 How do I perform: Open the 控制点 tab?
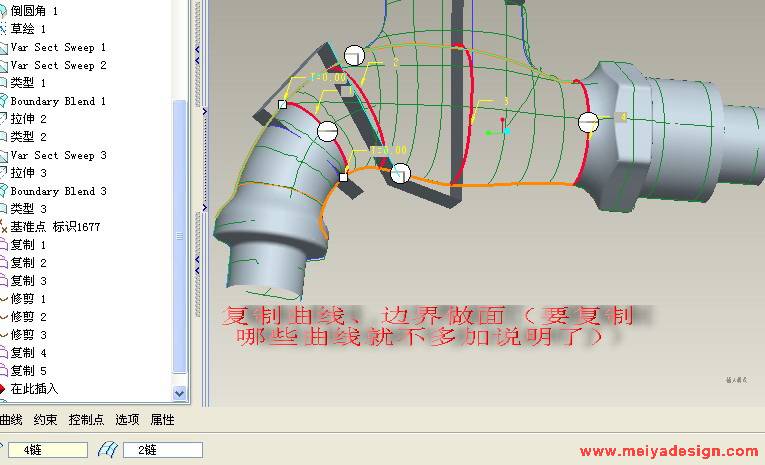pos(86,420)
